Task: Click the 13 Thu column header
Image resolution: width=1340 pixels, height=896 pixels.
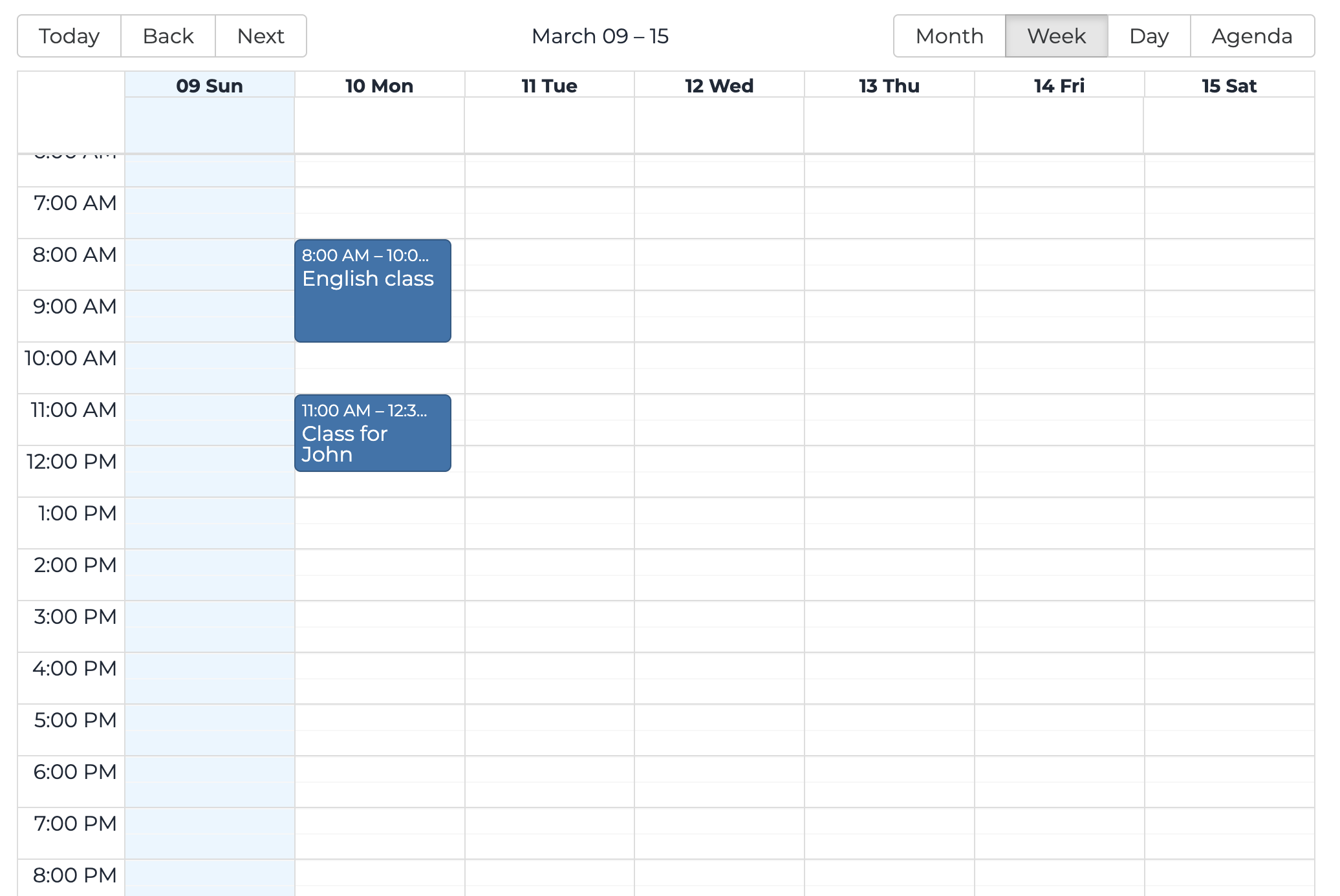Action: click(x=889, y=86)
